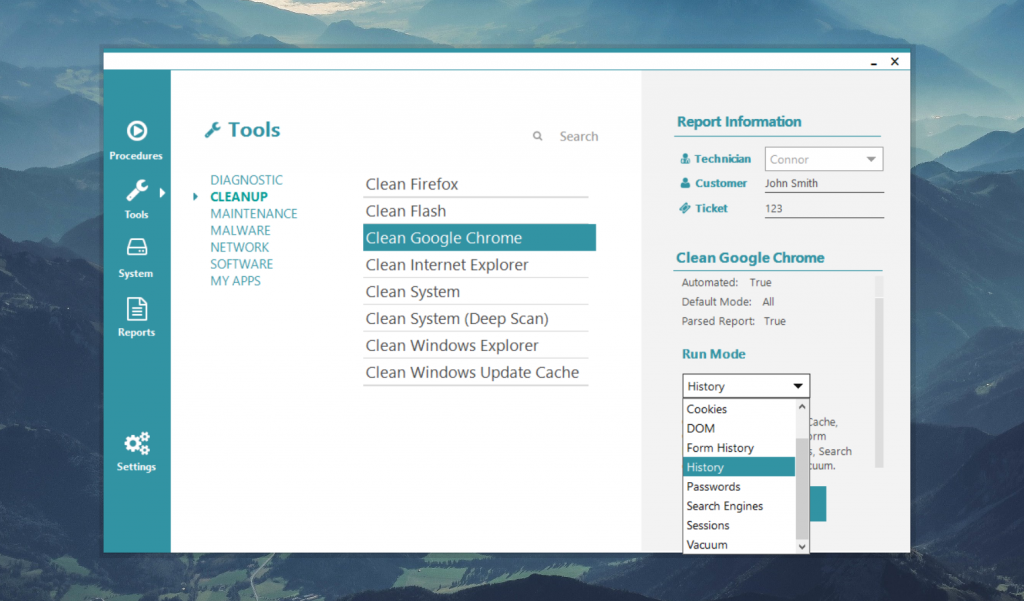Open the System drive icon

(136, 248)
